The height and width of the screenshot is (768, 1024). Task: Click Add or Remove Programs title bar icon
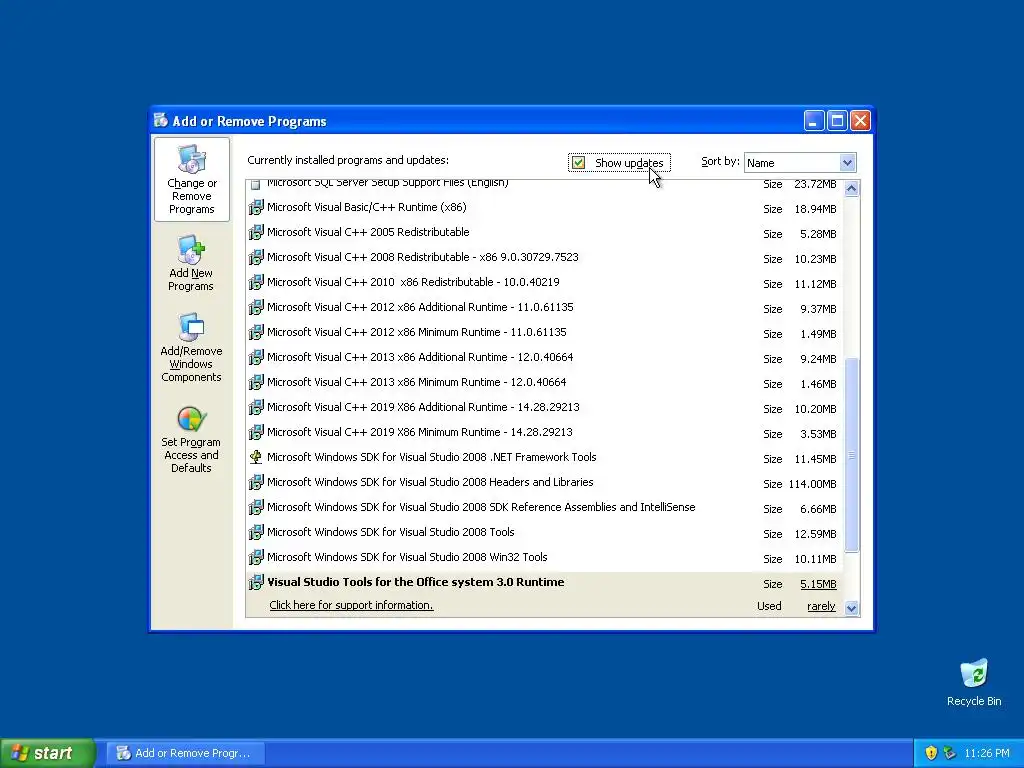161,121
